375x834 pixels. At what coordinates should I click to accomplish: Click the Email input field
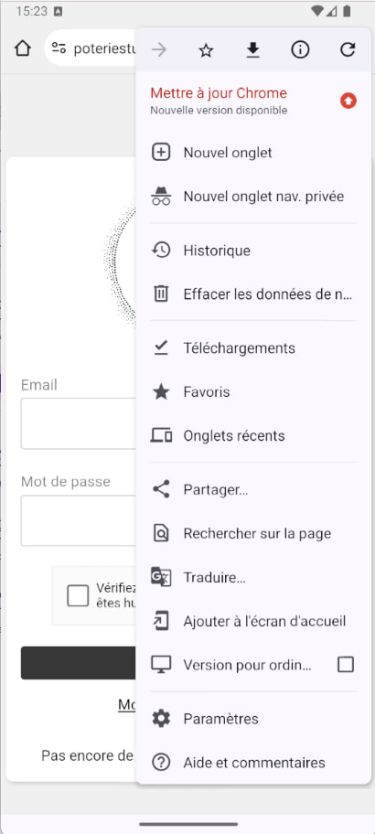[78, 423]
